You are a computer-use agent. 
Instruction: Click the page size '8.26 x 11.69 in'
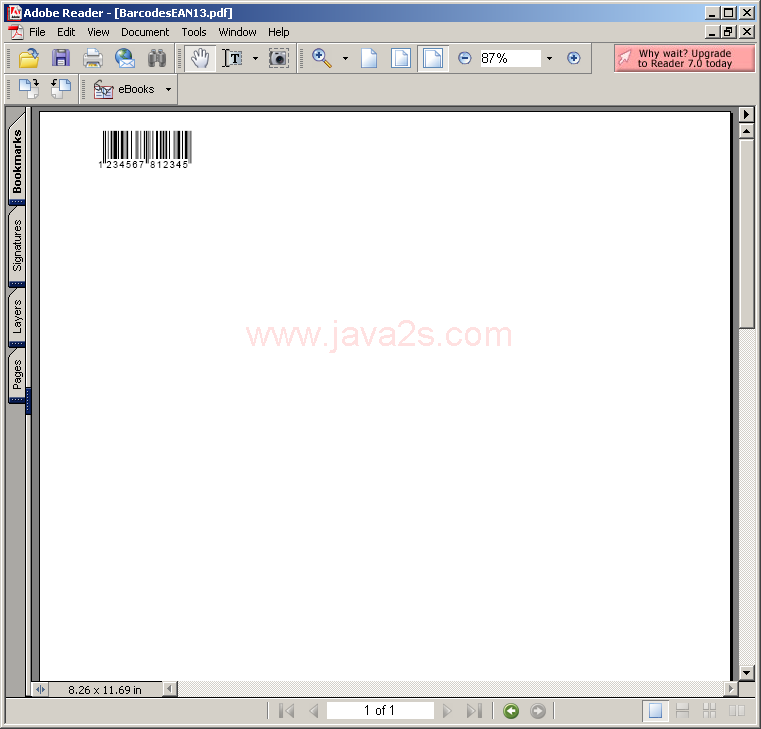click(105, 690)
